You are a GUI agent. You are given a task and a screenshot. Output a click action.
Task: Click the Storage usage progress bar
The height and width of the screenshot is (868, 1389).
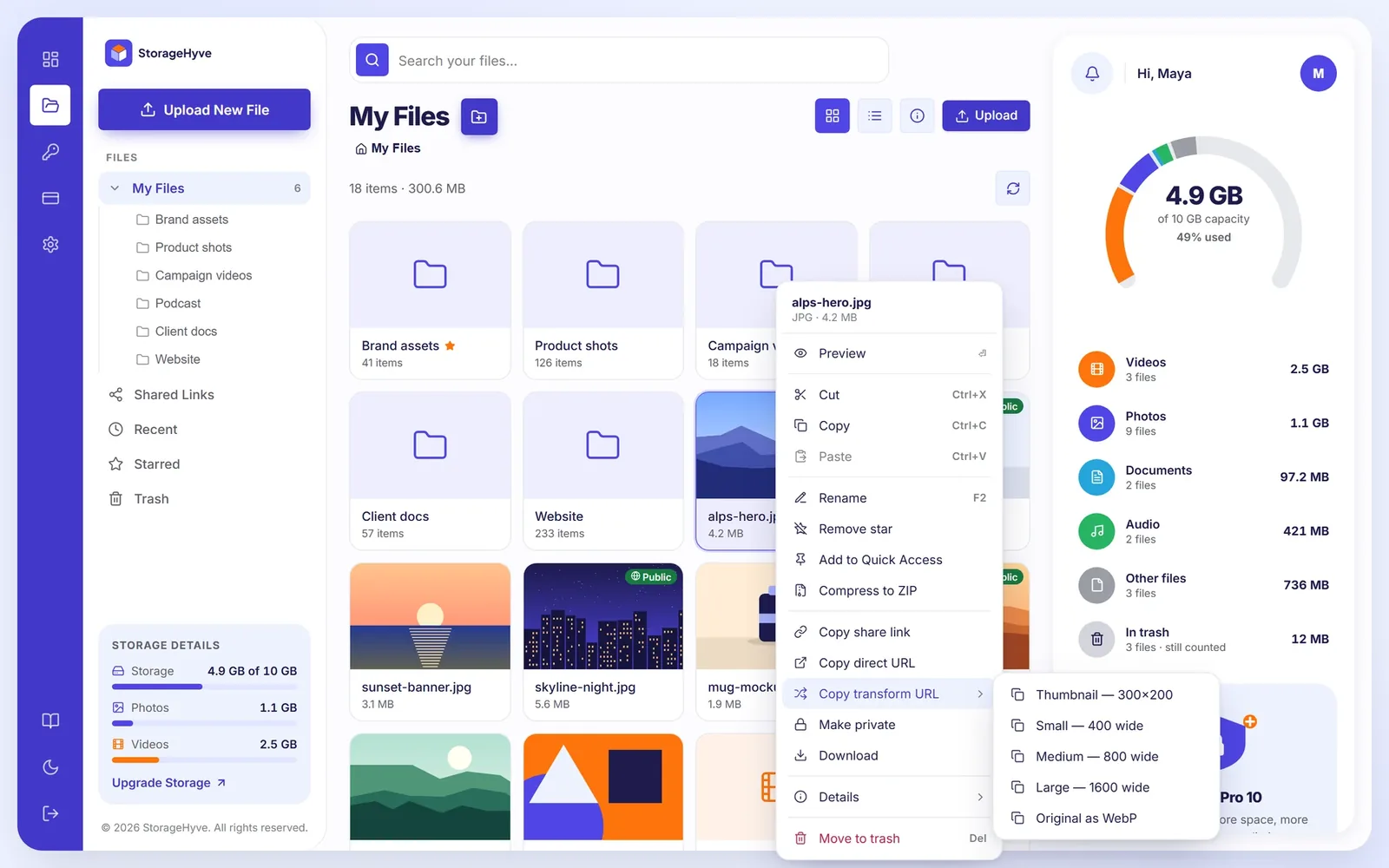[204, 687]
